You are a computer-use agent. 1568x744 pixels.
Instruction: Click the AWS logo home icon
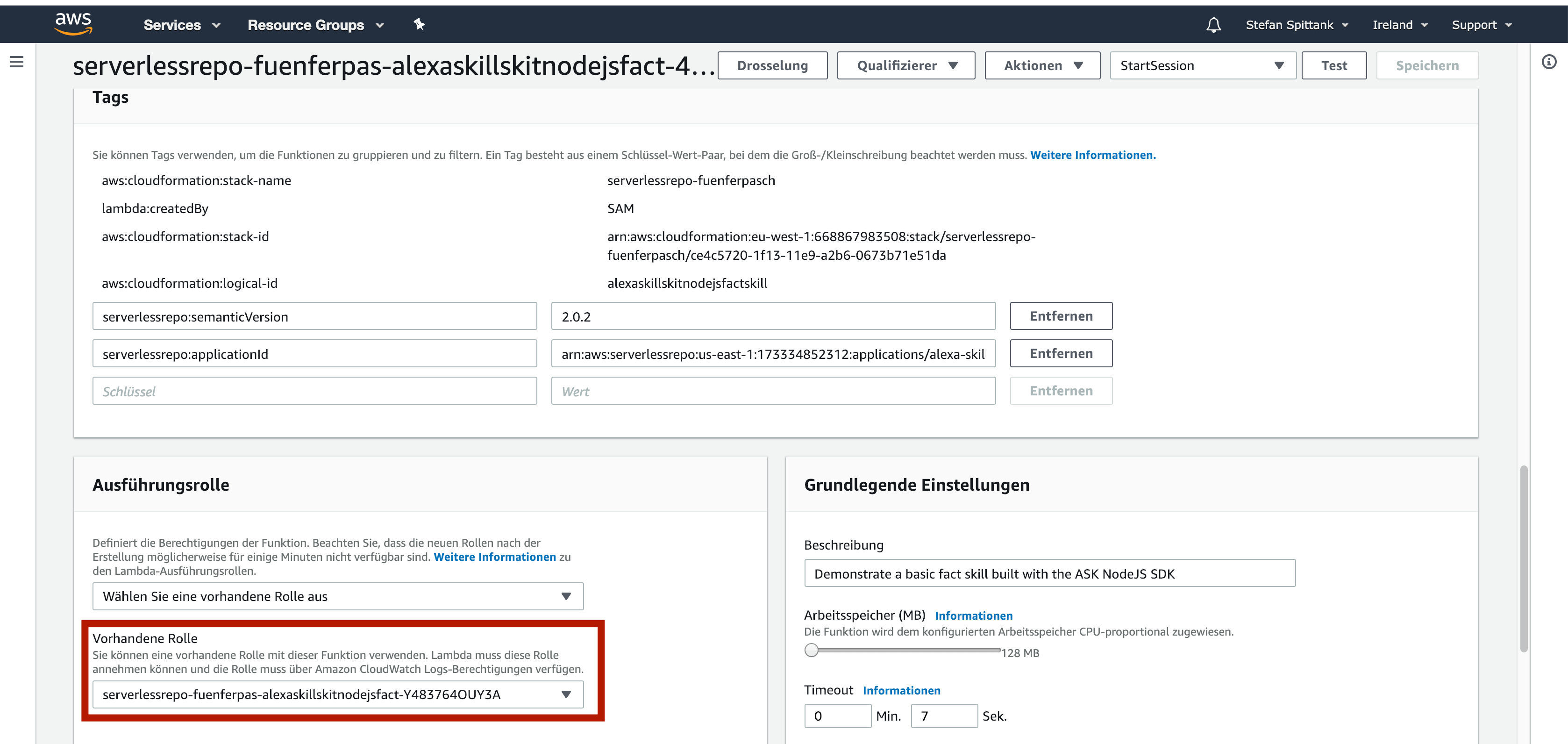(73, 24)
